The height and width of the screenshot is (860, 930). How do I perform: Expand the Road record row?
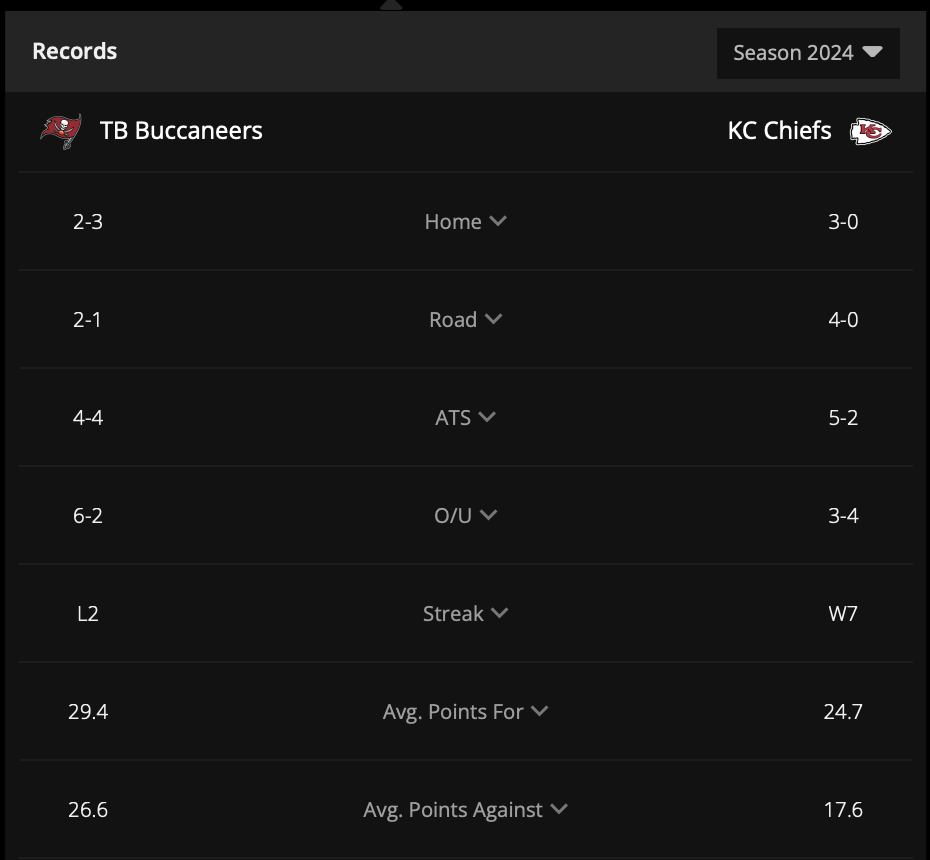point(466,320)
